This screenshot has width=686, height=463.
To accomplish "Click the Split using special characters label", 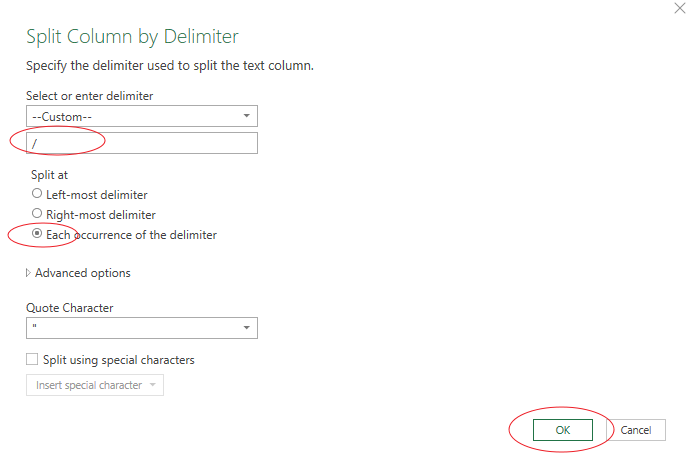I will click(118, 360).
